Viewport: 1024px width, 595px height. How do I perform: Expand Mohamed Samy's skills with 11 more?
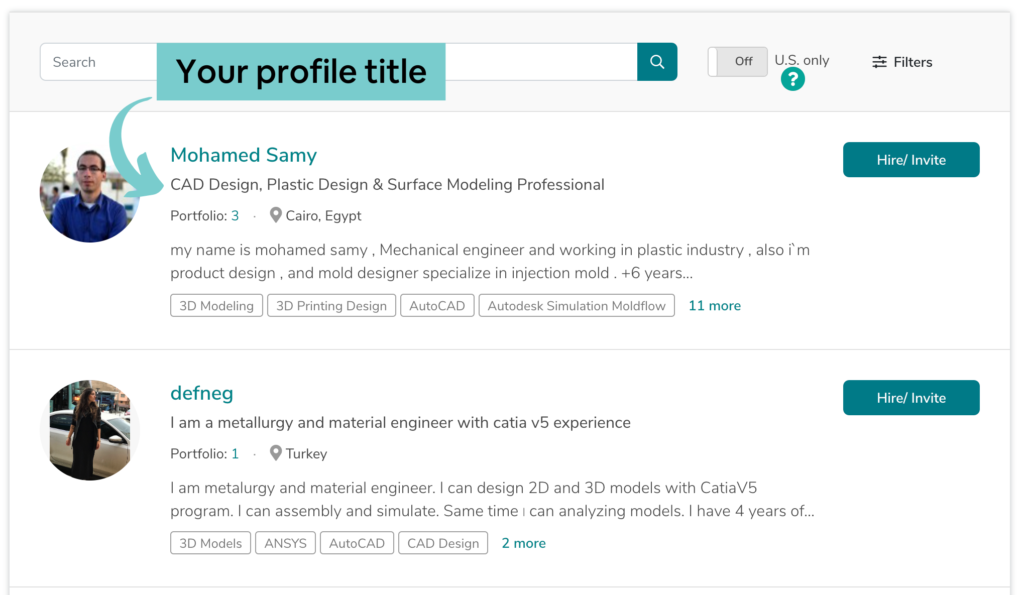(x=714, y=305)
